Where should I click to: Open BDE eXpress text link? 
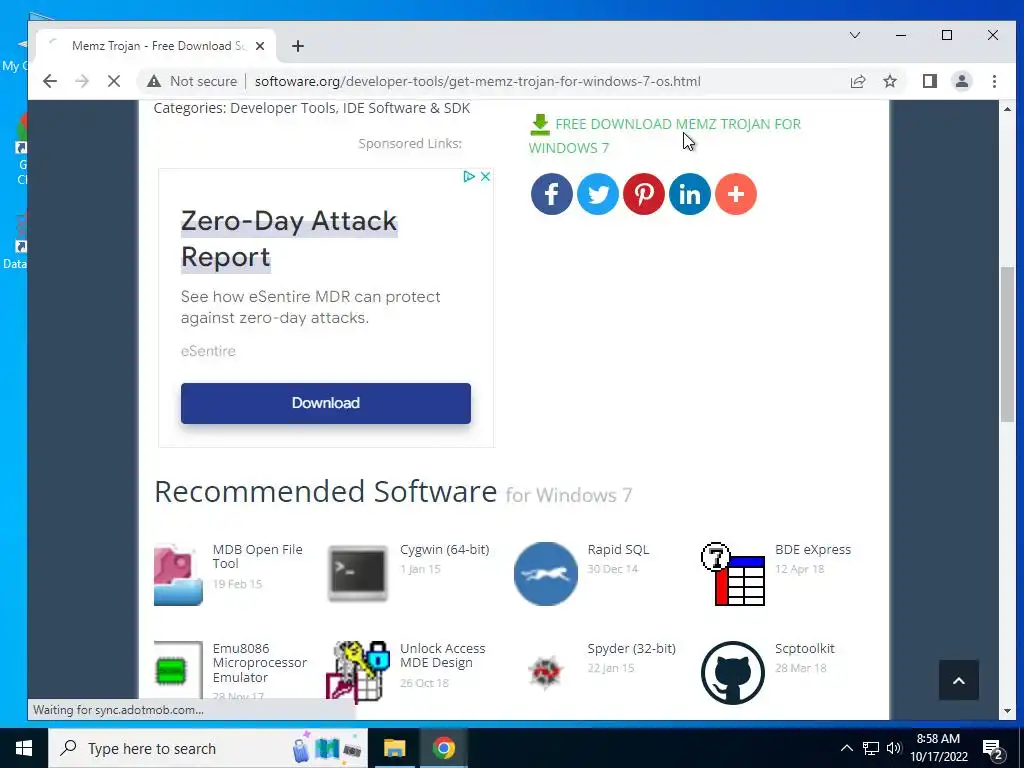click(812, 549)
